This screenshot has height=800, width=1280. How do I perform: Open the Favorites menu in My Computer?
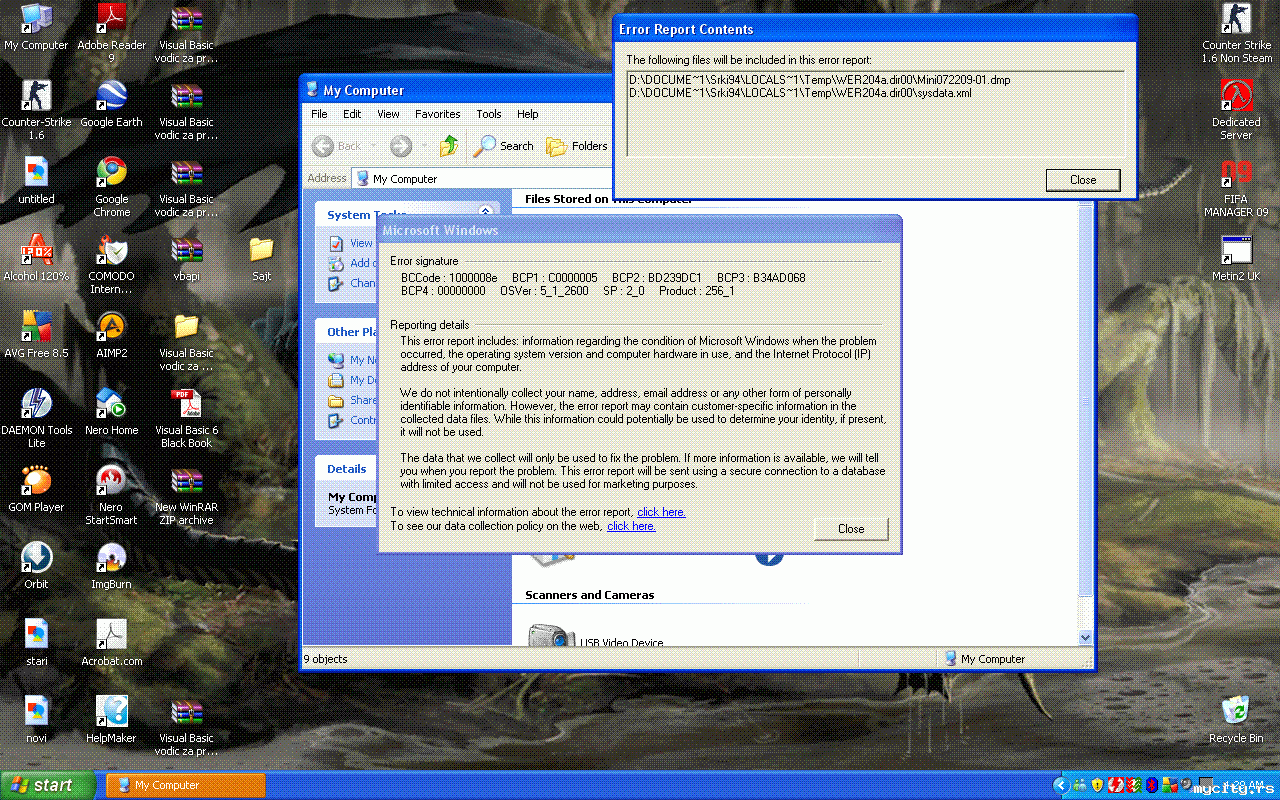click(438, 114)
